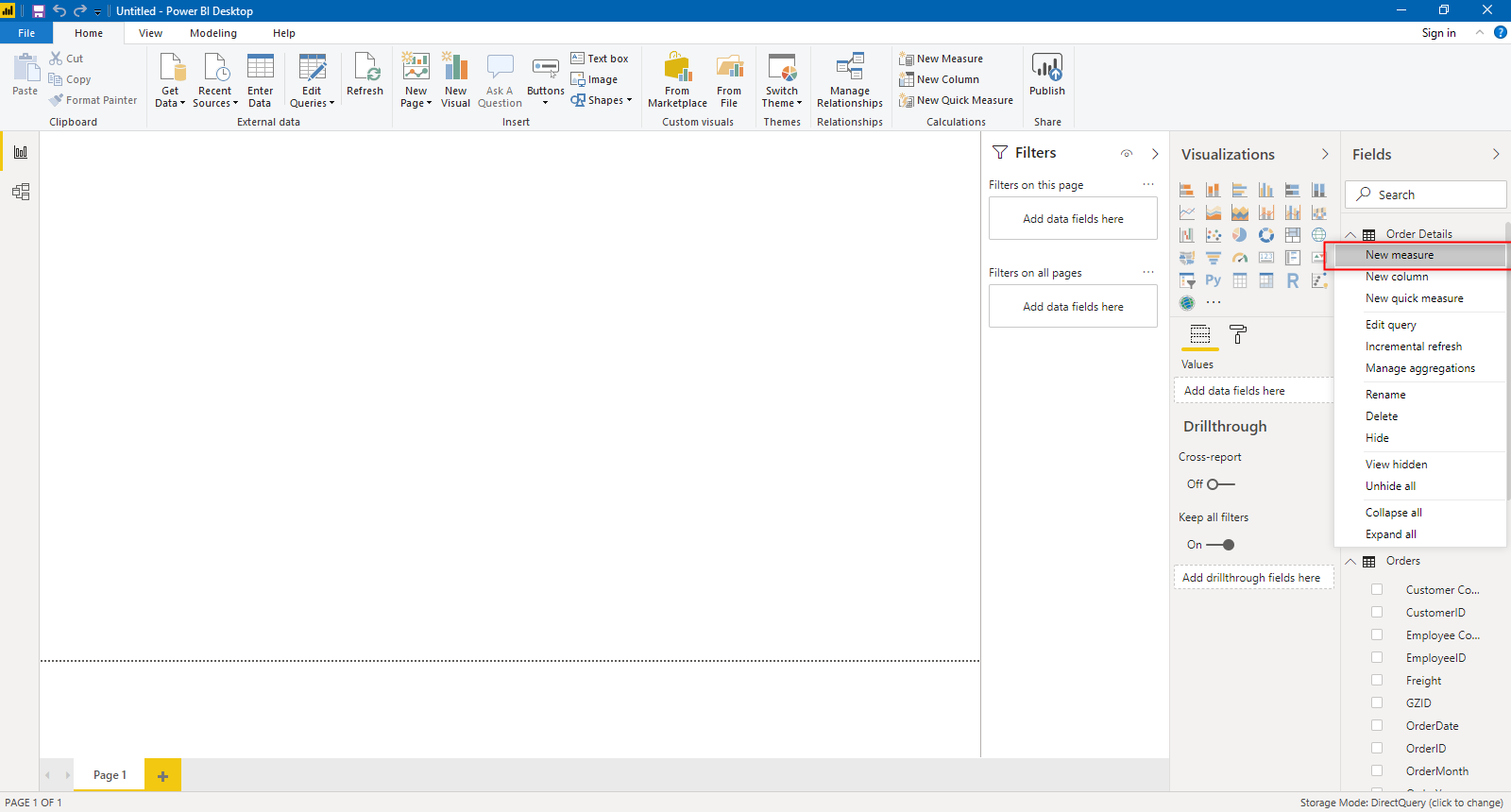Select the Donut chart visualization
The height and width of the screenshot is (812, 1511).
point(1266,235)
